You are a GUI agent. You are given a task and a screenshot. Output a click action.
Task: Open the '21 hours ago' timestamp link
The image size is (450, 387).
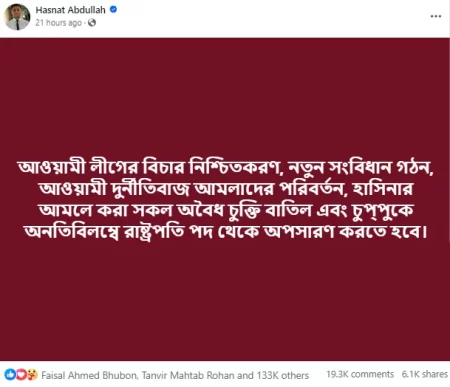pos(59,23)
